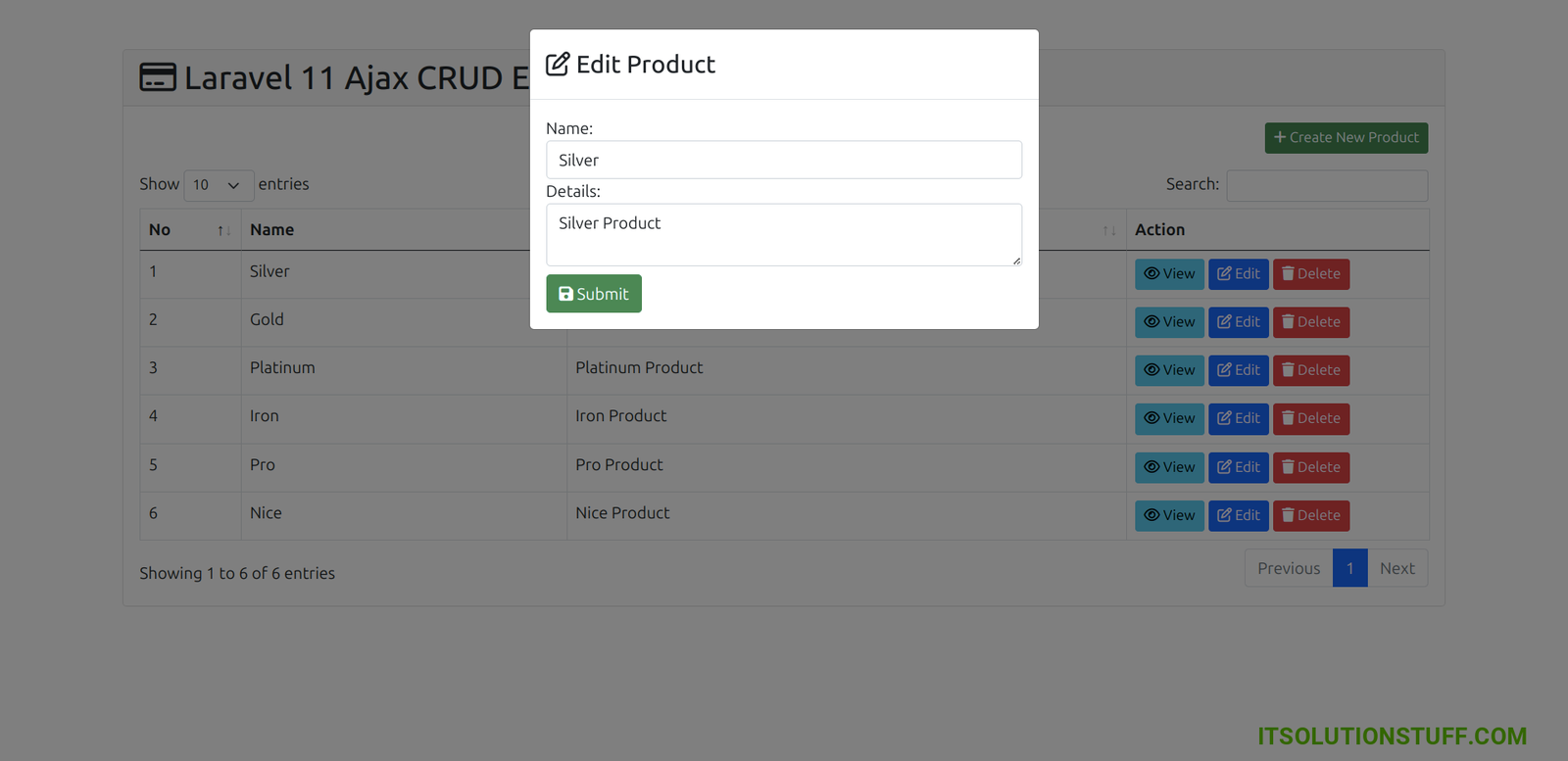Screen dimensions: 1568x761
Task: Click Create New Product button
Action: (x=1346, y=138)
